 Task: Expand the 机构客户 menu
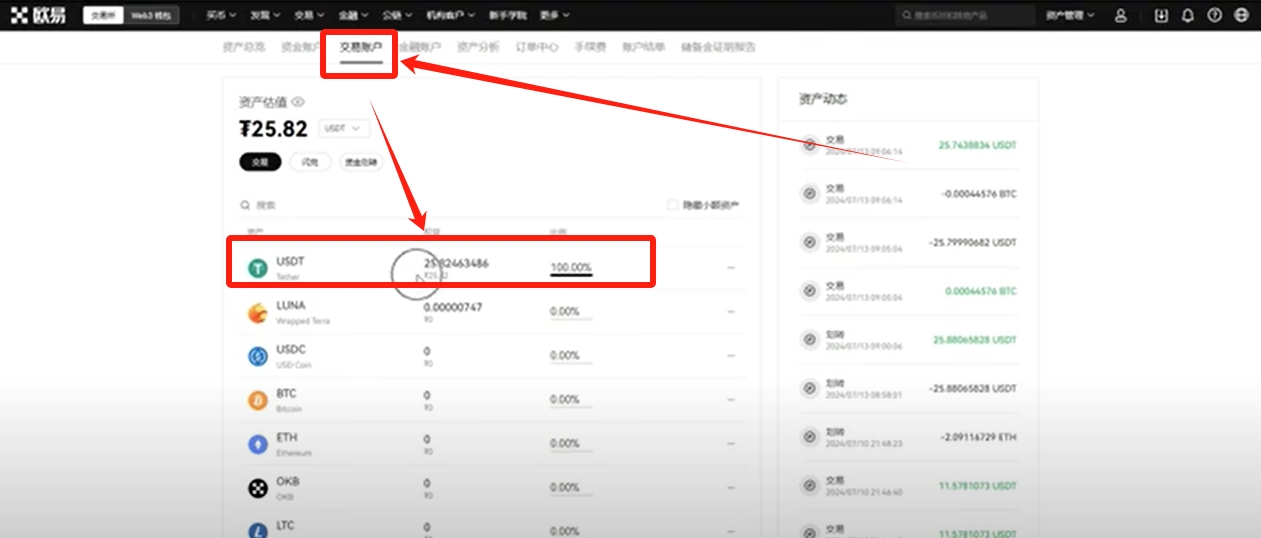tap(451, 16)
